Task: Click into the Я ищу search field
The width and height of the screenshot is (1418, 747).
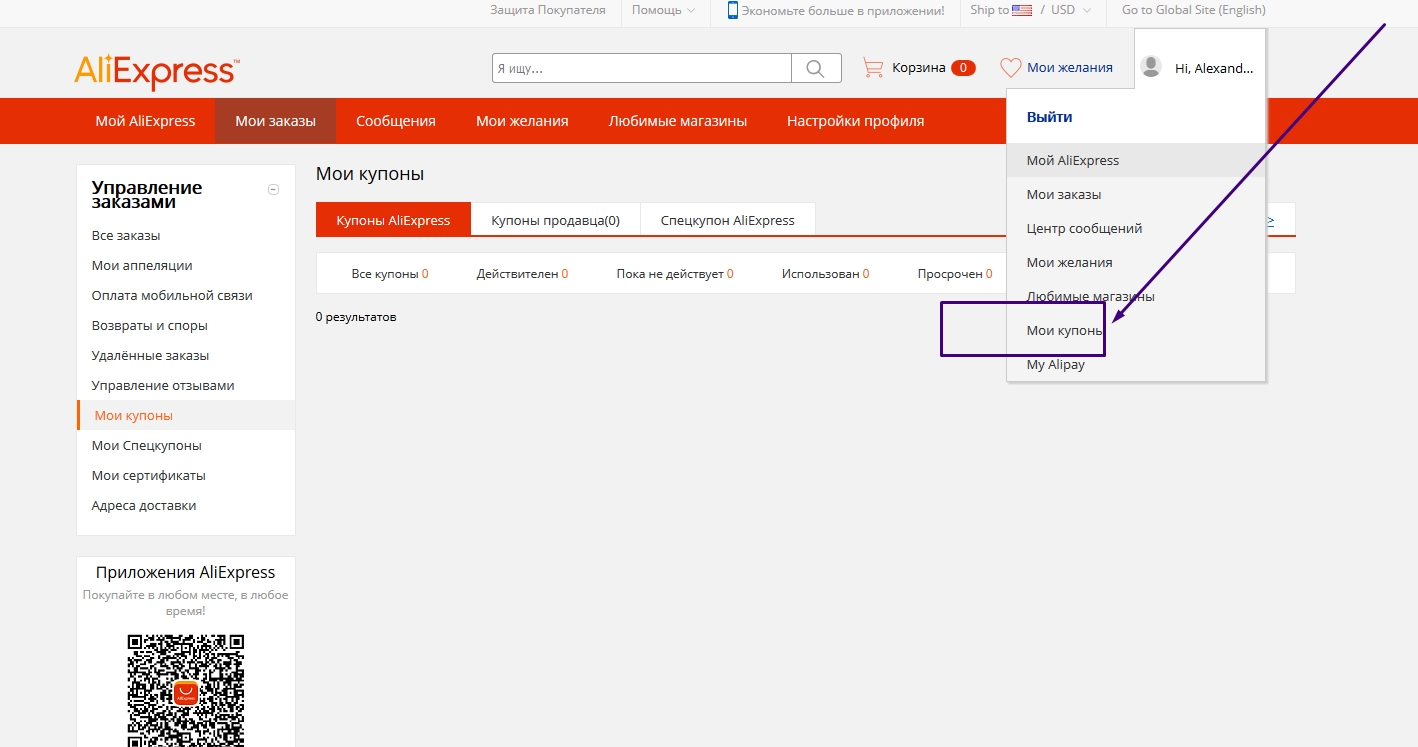Action: 642,68
